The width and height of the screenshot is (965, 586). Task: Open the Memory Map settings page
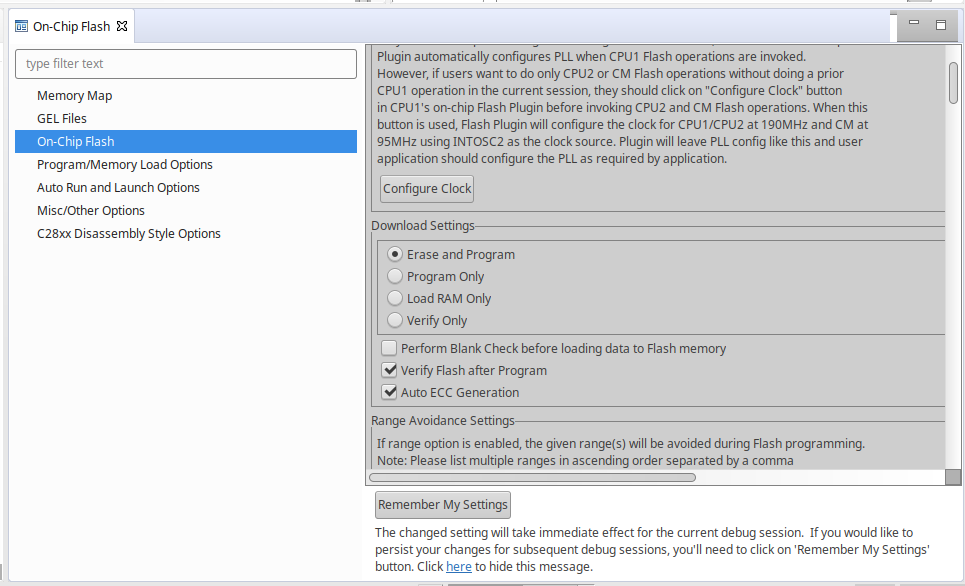[75, 96]
